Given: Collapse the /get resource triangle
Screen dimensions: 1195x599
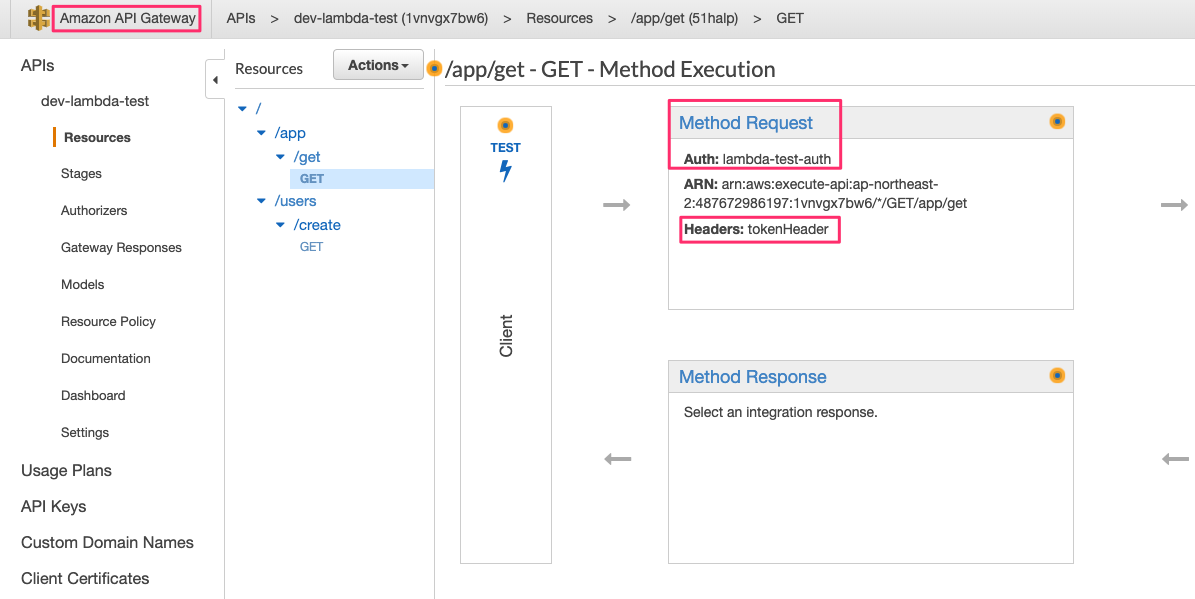Looking at the screenshot, I should click(280, 158).
